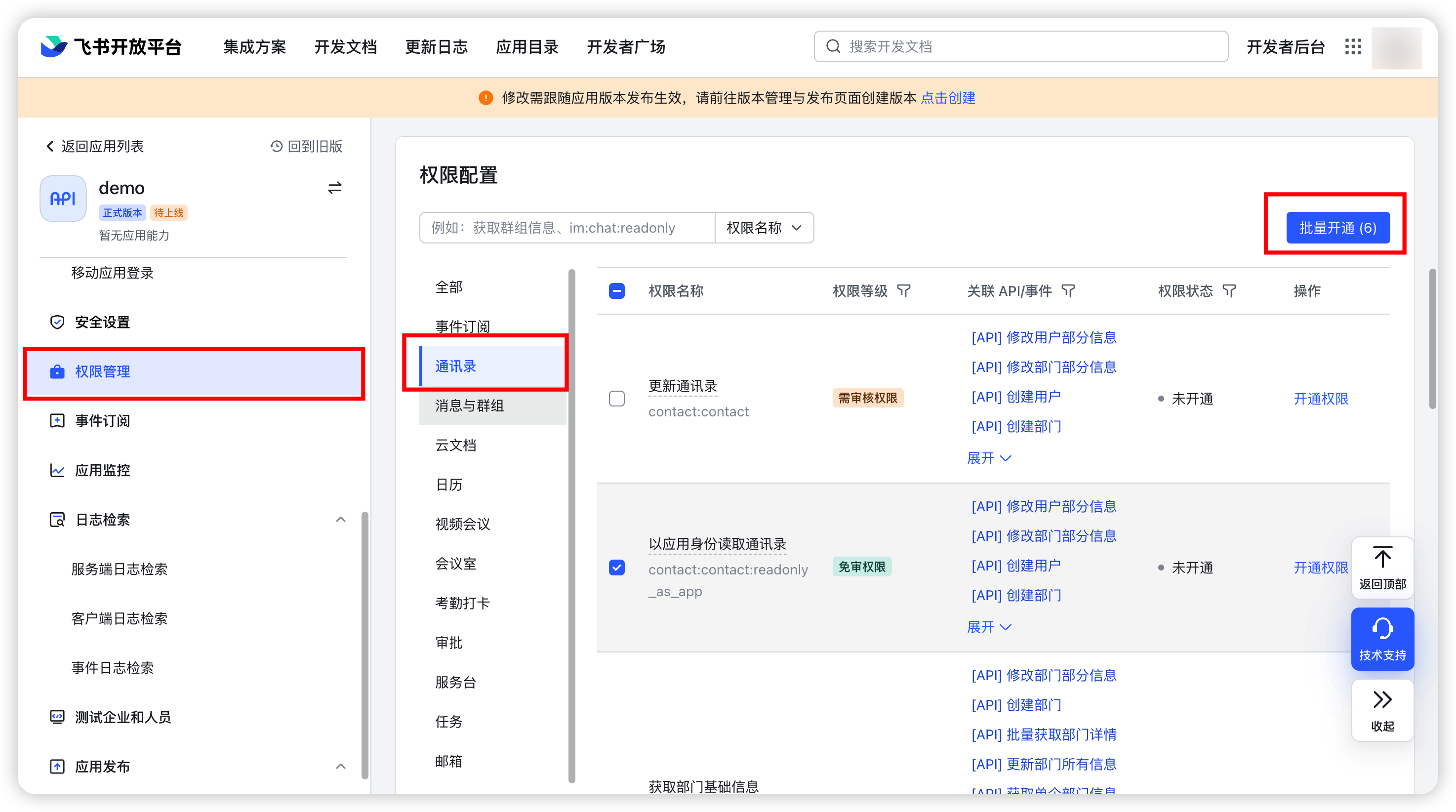Toggle the select-all checkbox in table header
1456x812 pixels.
pyautogui.click(x=617, y=291)
